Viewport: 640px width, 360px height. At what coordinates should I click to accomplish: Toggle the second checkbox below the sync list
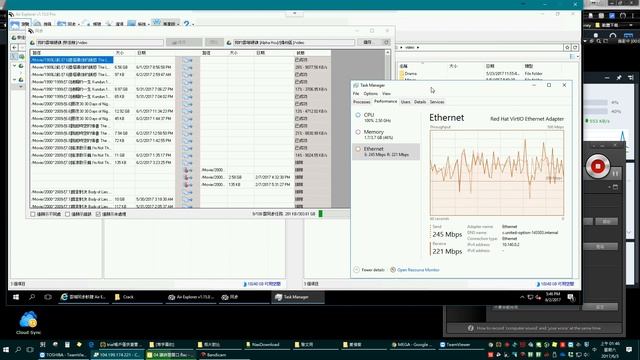pos(68,214)
